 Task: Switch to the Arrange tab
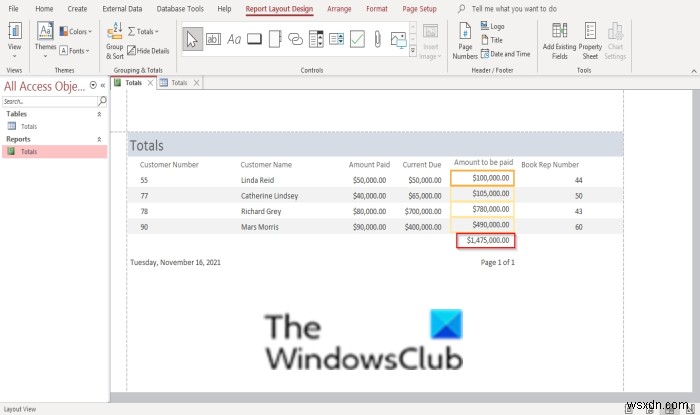(339, 8)
